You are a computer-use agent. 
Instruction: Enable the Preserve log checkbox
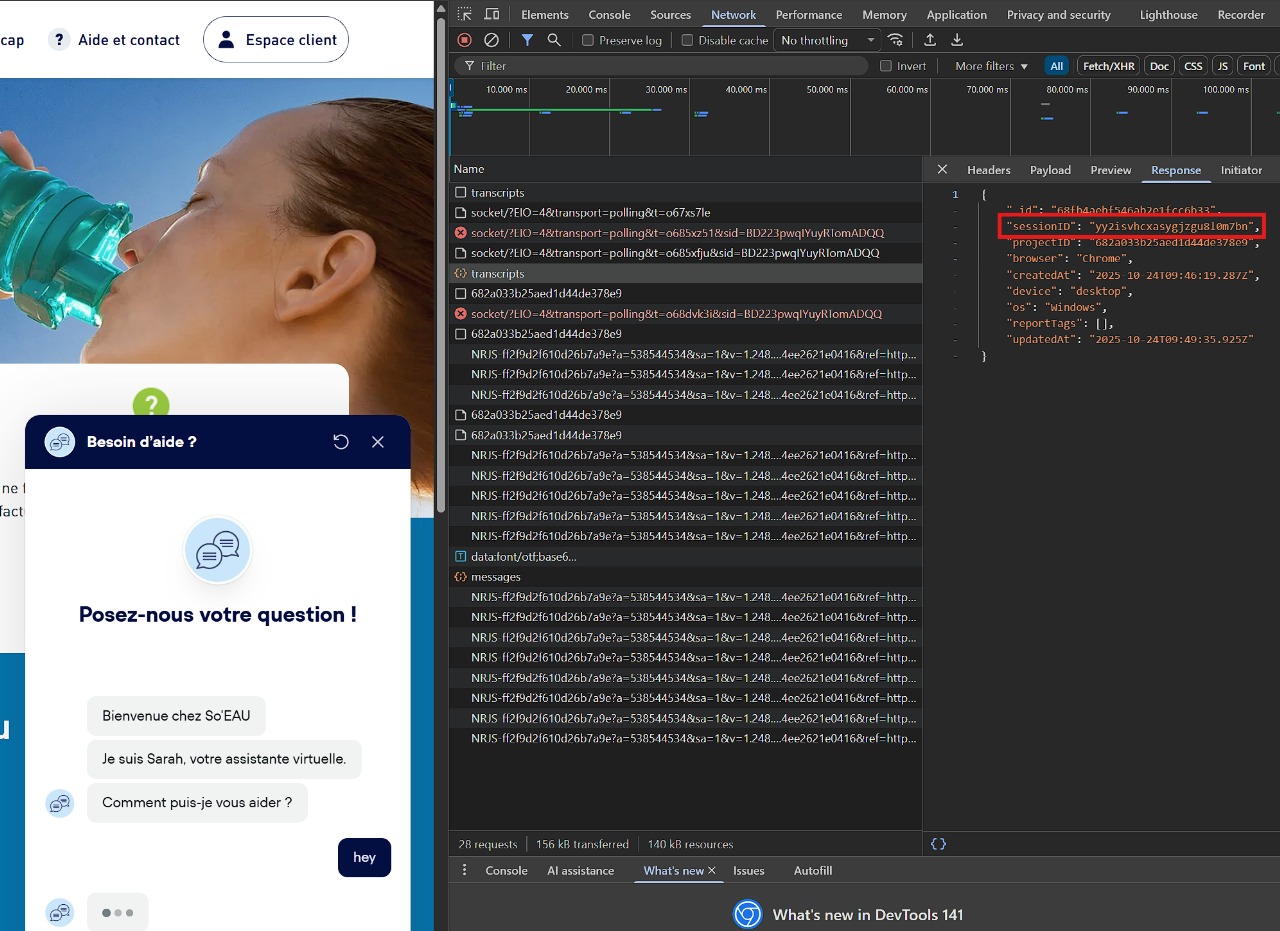tap(588, 40)
